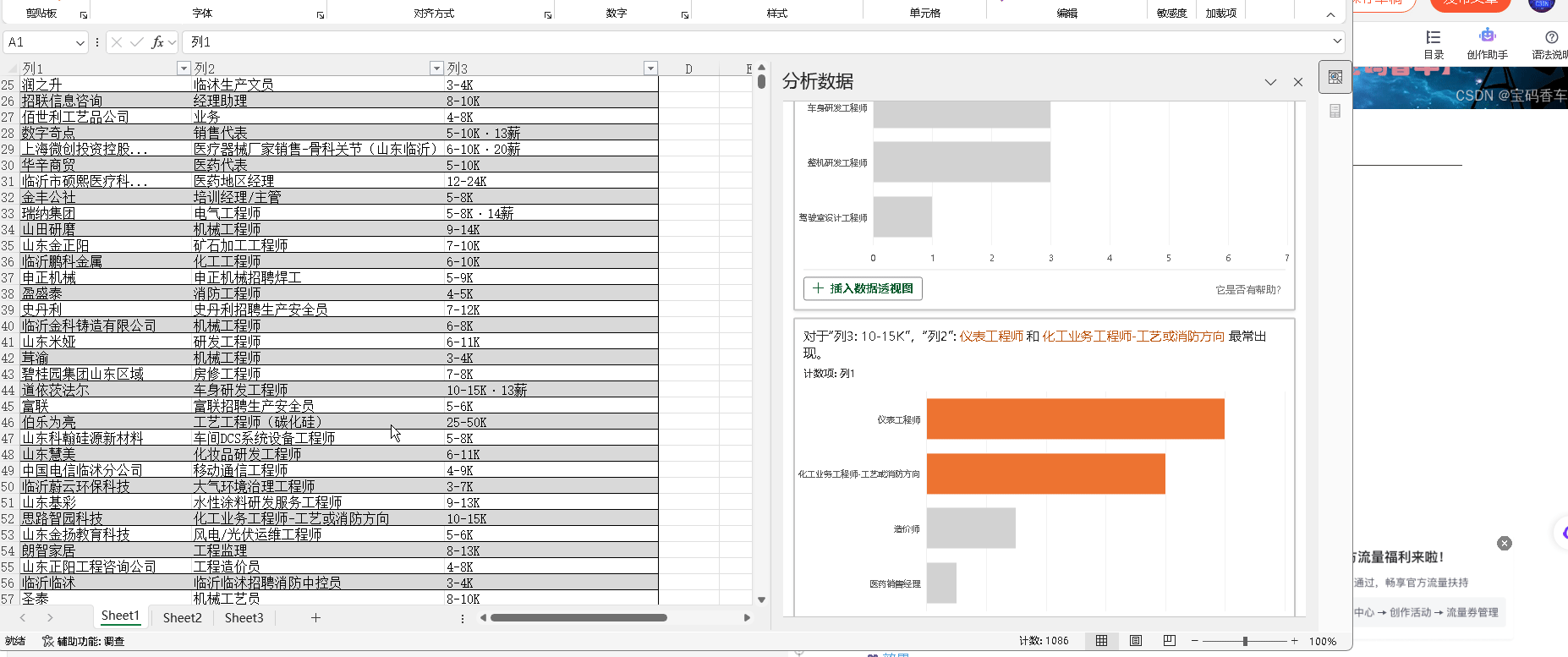Click the sheet tab bar split handle dots

(x=463, y=618)
